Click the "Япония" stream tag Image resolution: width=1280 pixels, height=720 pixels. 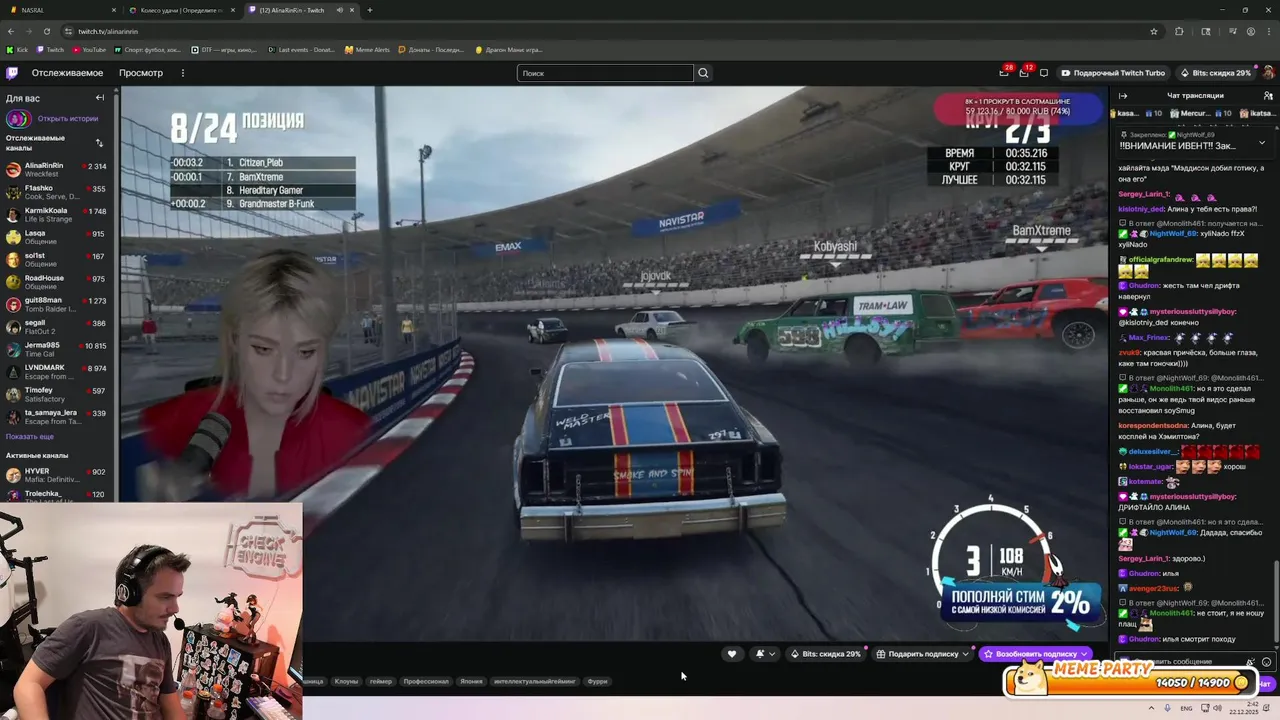471,682
